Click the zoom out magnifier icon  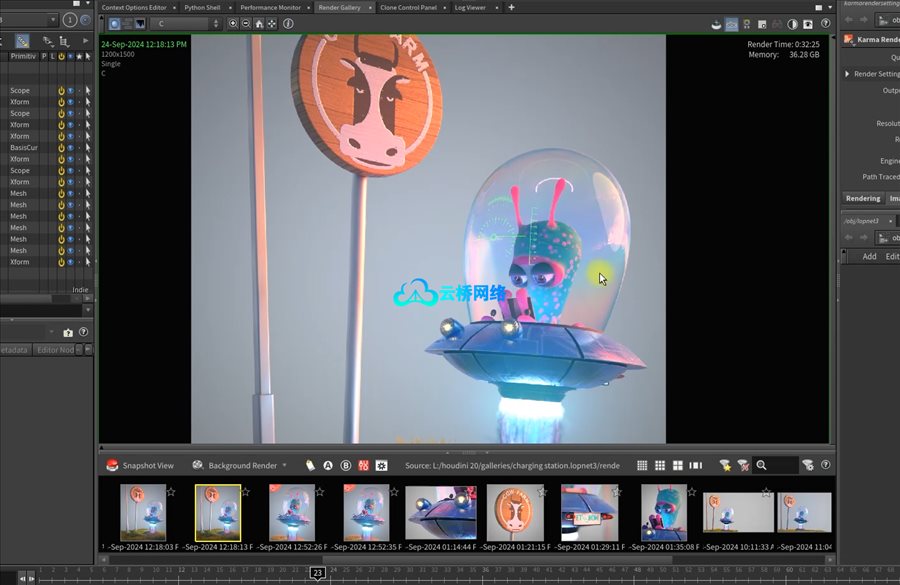[x=246, y=23]
